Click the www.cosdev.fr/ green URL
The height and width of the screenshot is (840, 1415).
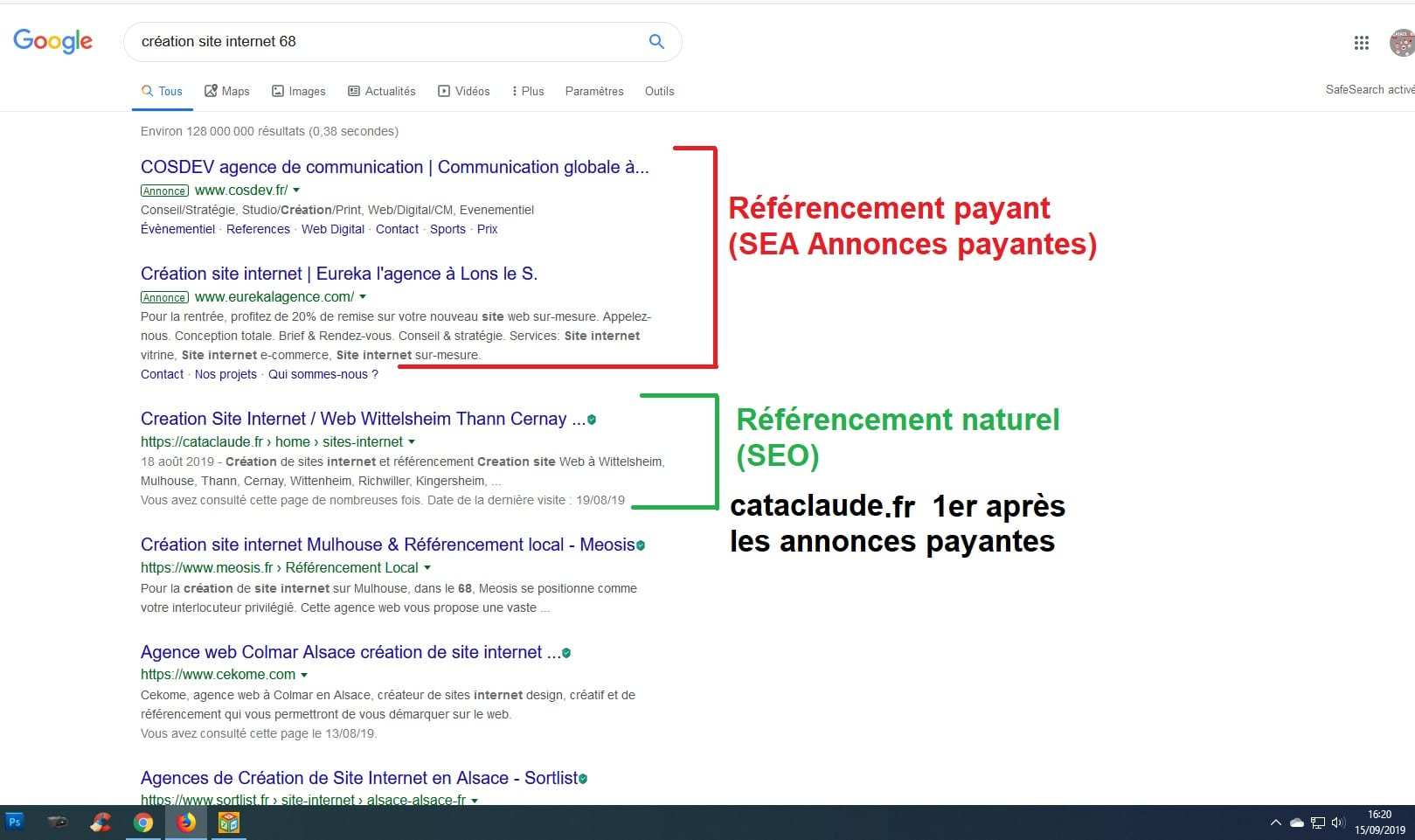coord(241,190)
